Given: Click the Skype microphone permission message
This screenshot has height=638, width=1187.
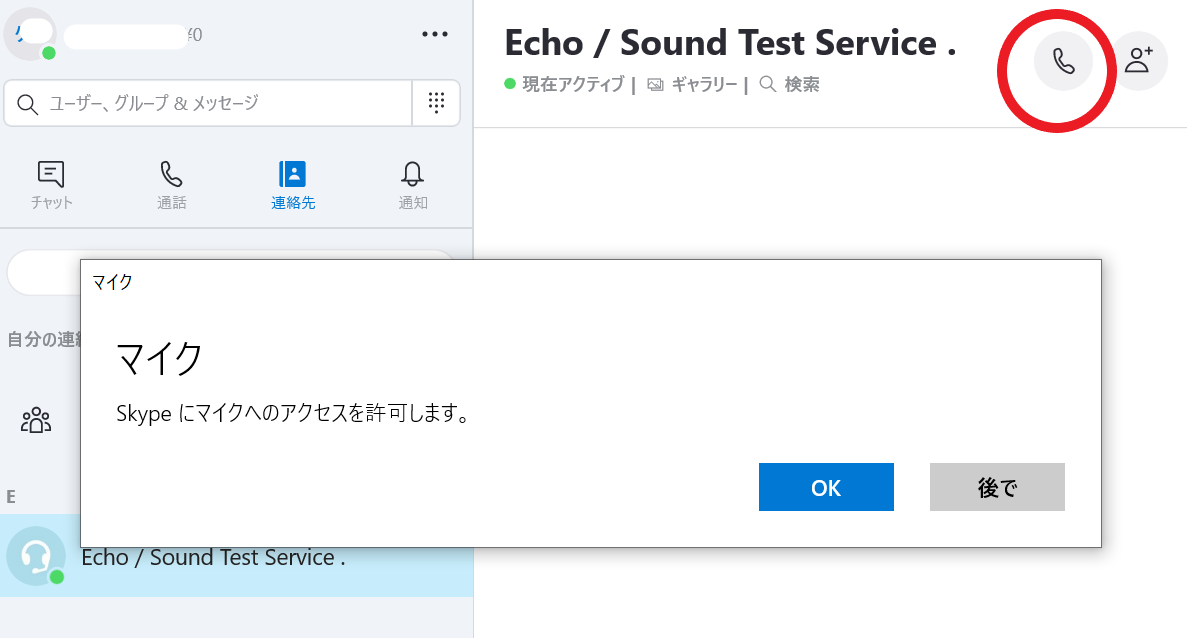Looking at the screenshot, I should [294, 413].
